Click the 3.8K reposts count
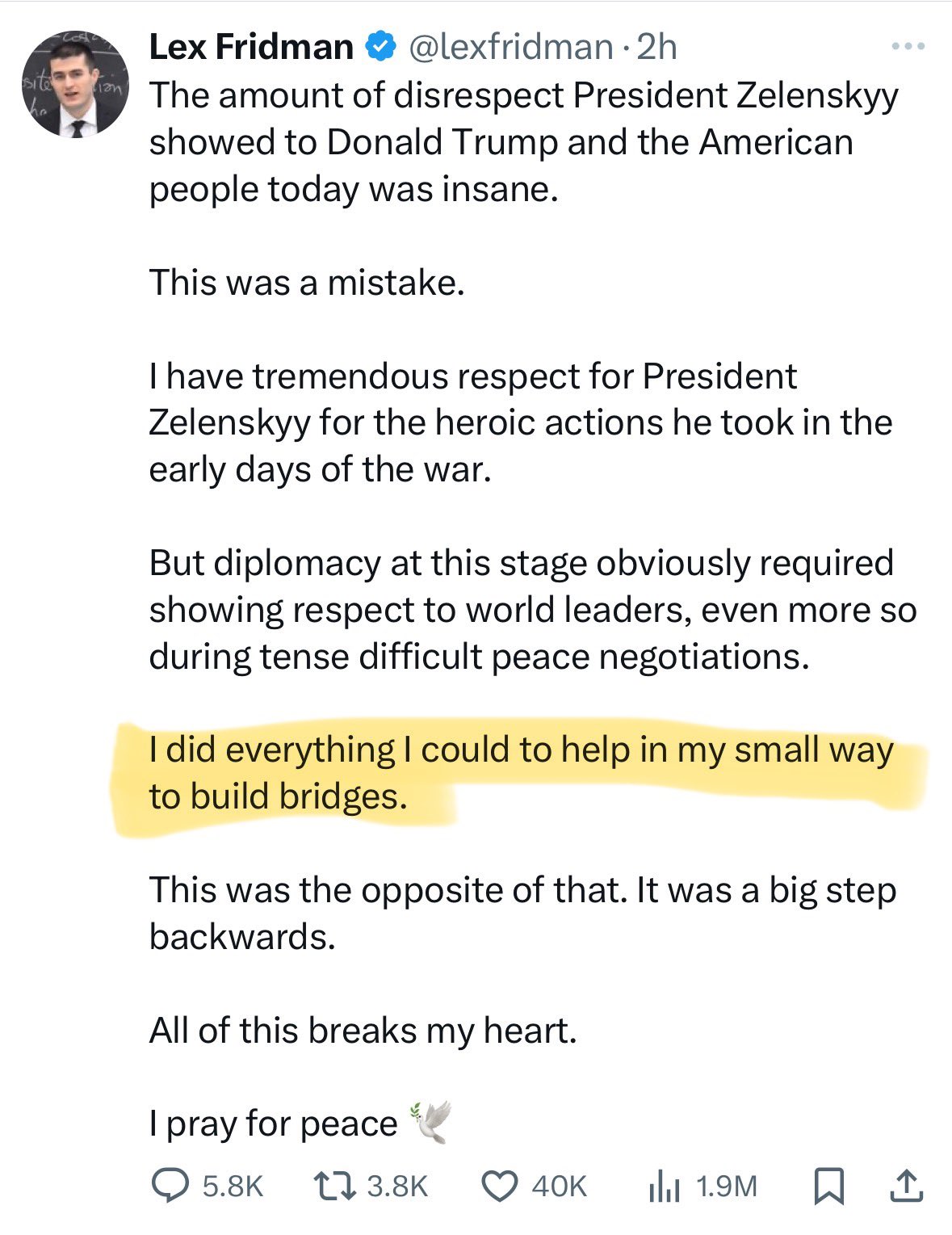 [396, 1186]
